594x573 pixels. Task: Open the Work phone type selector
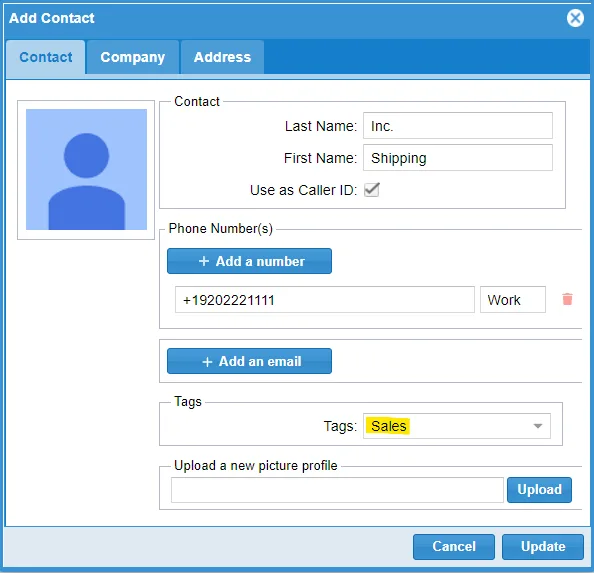coord(512,300)
